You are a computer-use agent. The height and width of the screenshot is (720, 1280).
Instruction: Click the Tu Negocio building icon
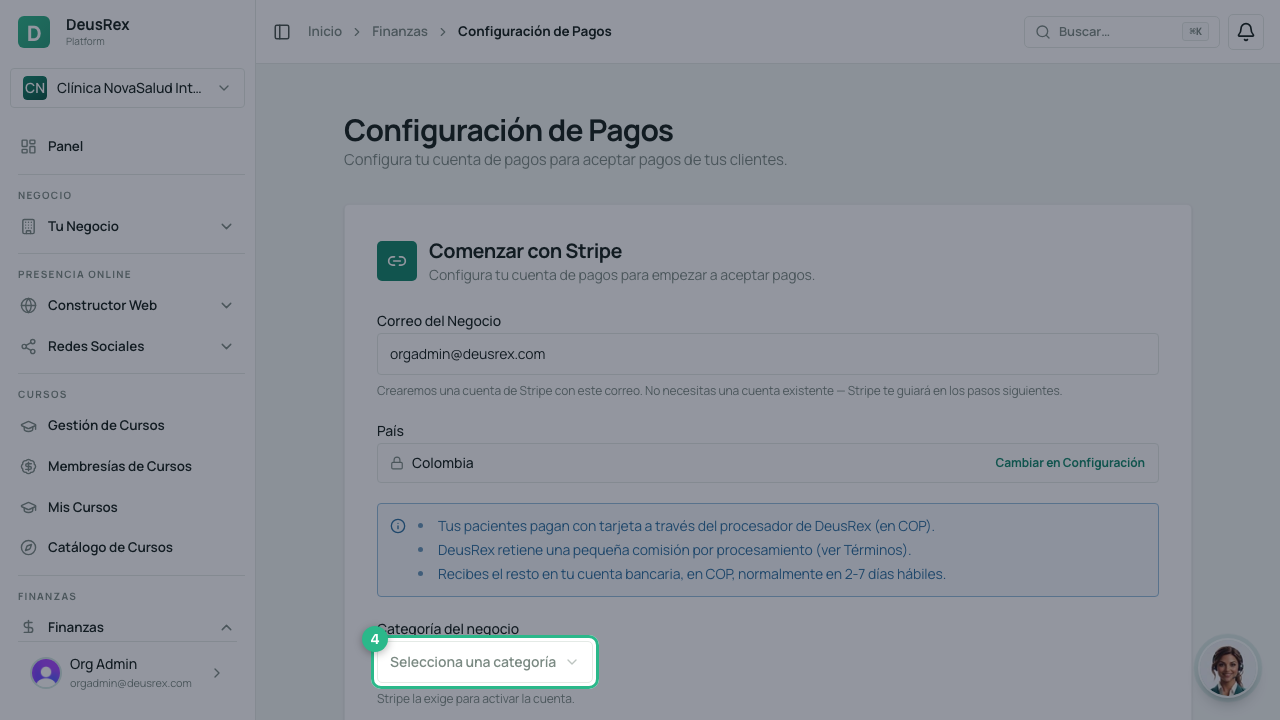[x=28, y=226]
